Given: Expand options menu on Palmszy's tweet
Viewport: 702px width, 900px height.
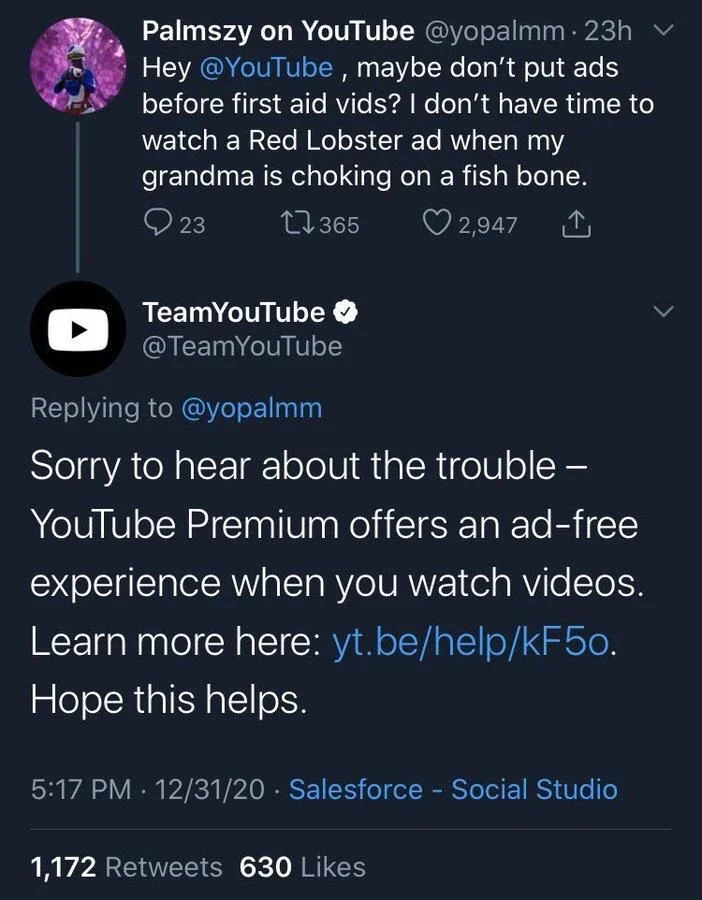Looking at the screenshot, I should coord(663,30).
